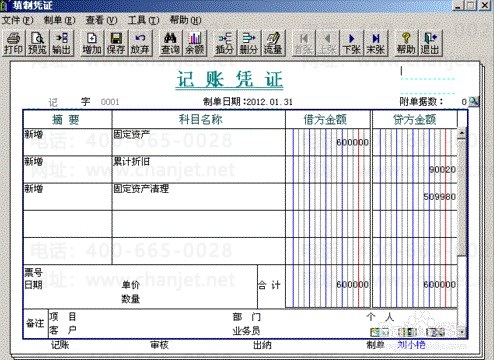Discard changes with 放弃 icon
Image resolution: width=494 pixels, height=360 pixels.
point(140,43)
